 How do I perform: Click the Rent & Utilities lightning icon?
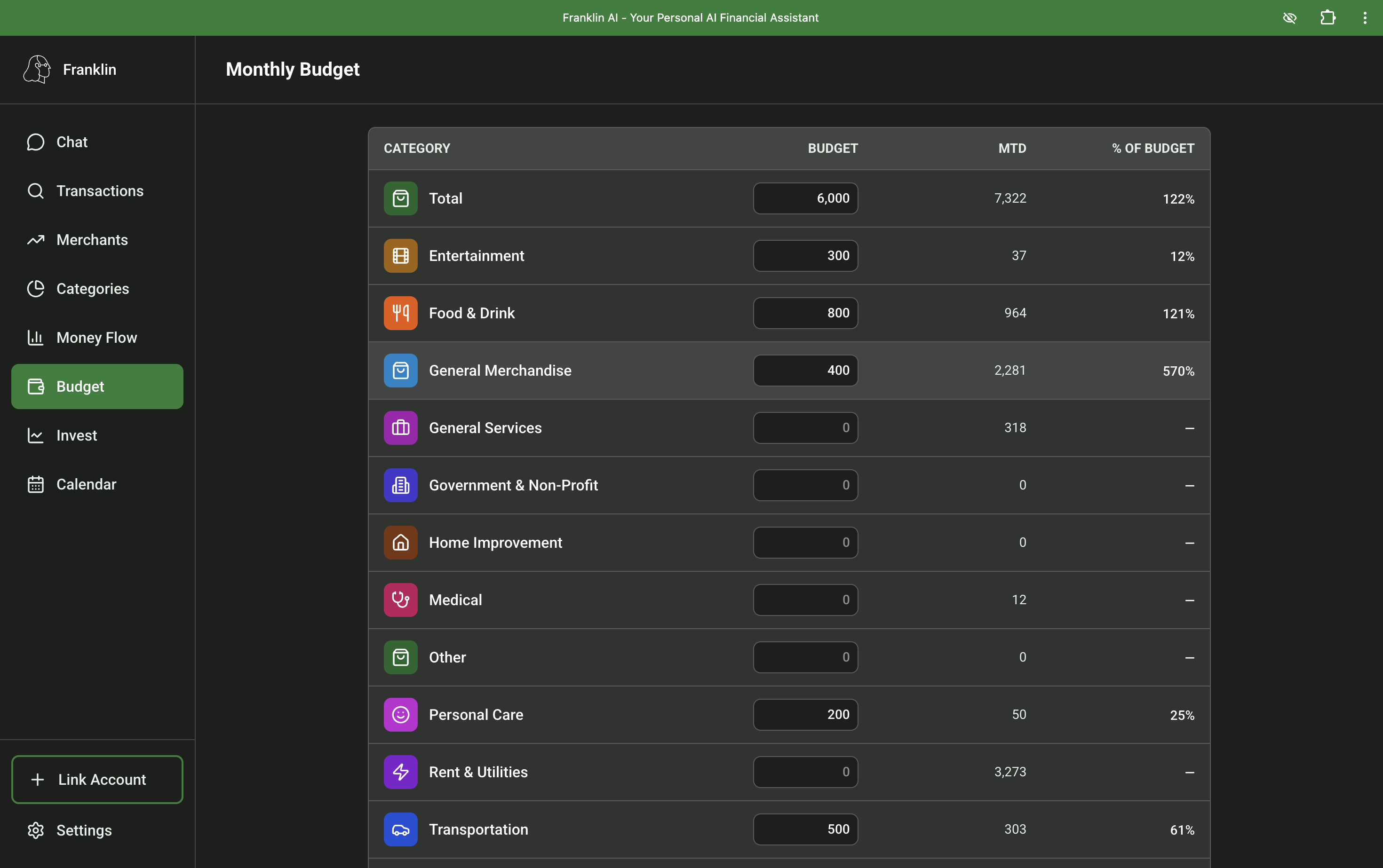400,772
